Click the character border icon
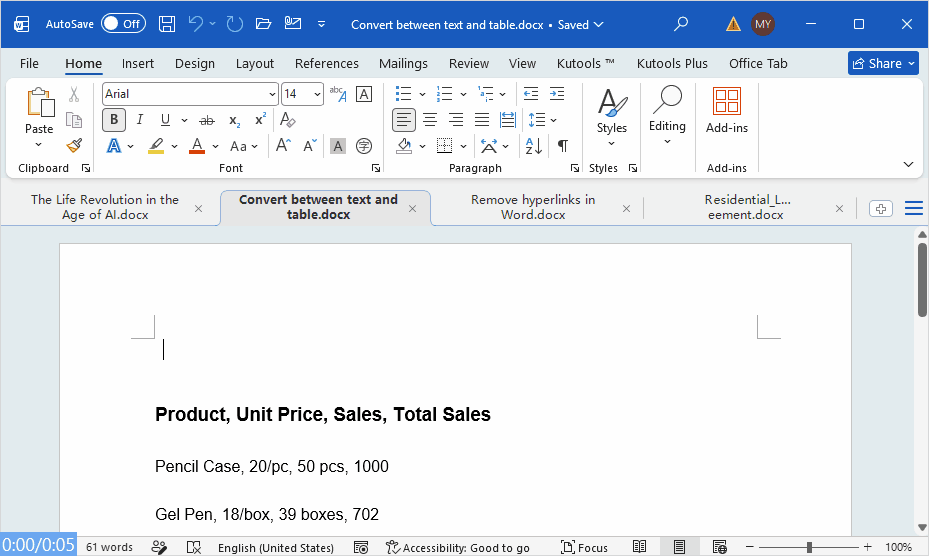929x556 pixels. pyautogui.click(x=364, y=94)
